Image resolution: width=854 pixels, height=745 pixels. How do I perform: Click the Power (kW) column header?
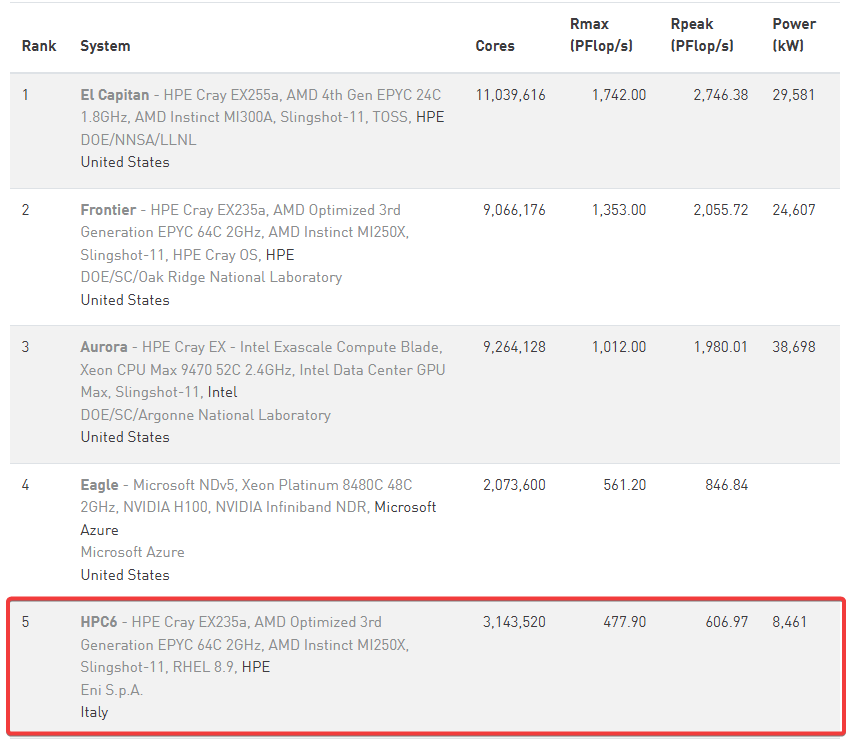(x=794, y=35)
